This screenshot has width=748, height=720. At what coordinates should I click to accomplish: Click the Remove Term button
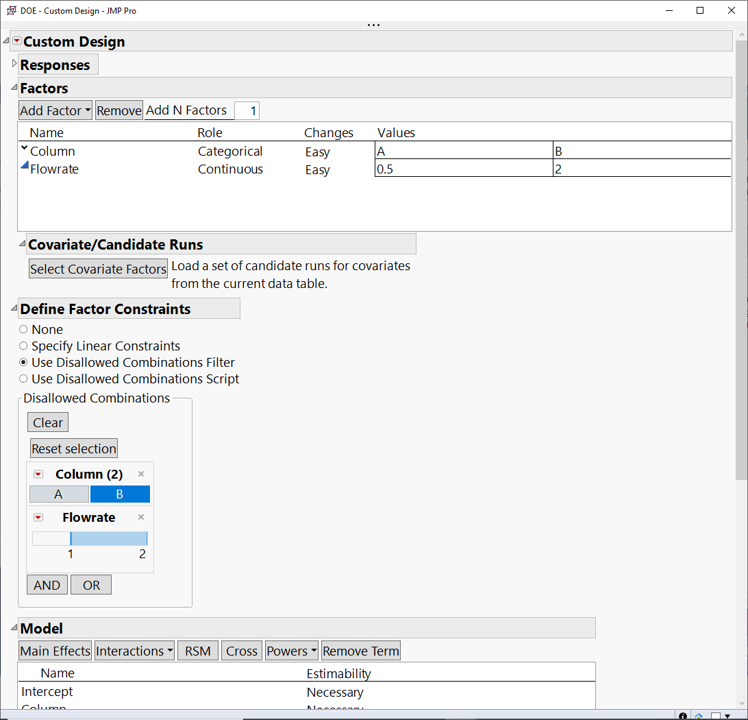(361, 651)
